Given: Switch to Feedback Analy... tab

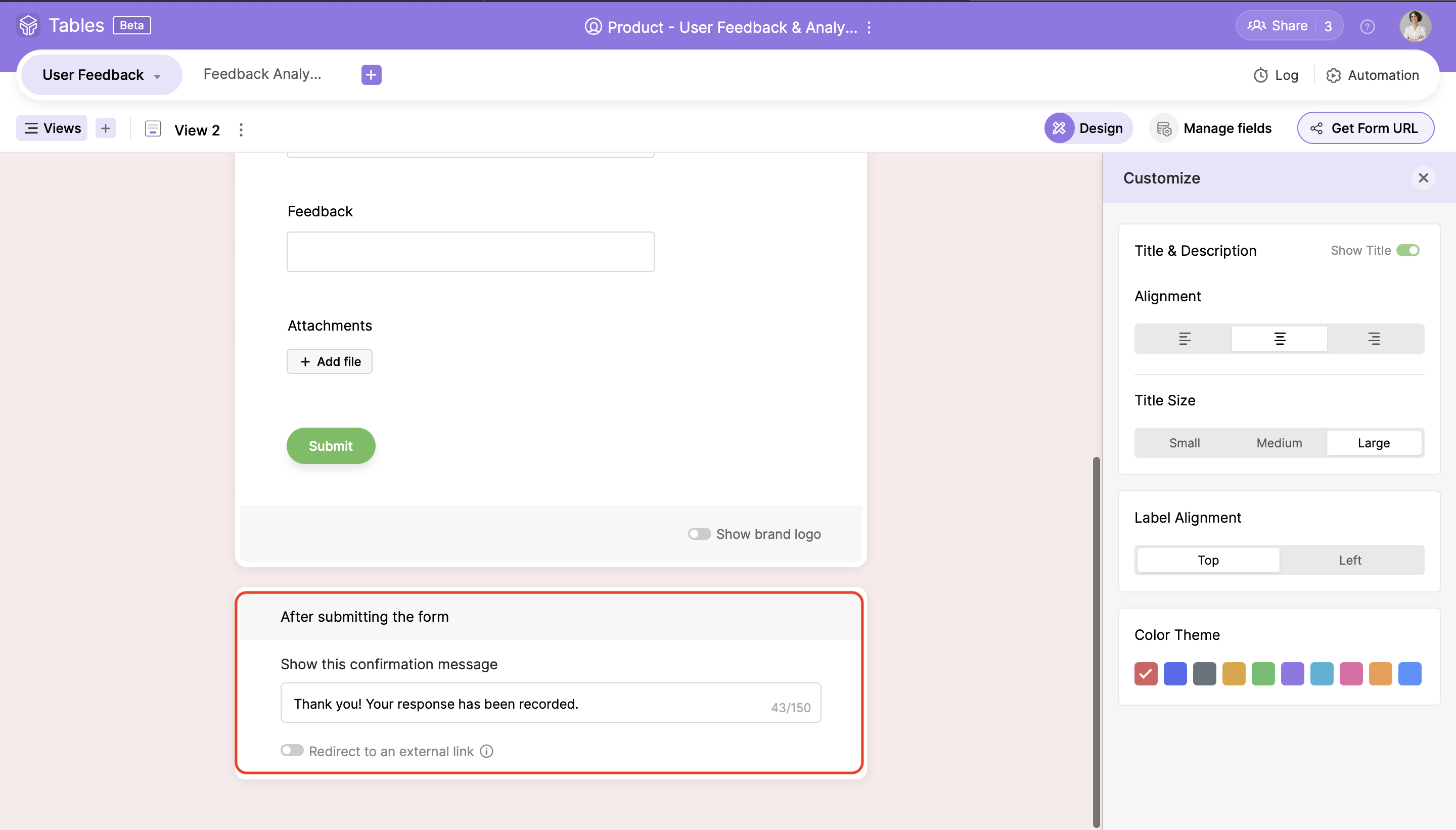Looking at the screenshot, I should tap(262, 74).
